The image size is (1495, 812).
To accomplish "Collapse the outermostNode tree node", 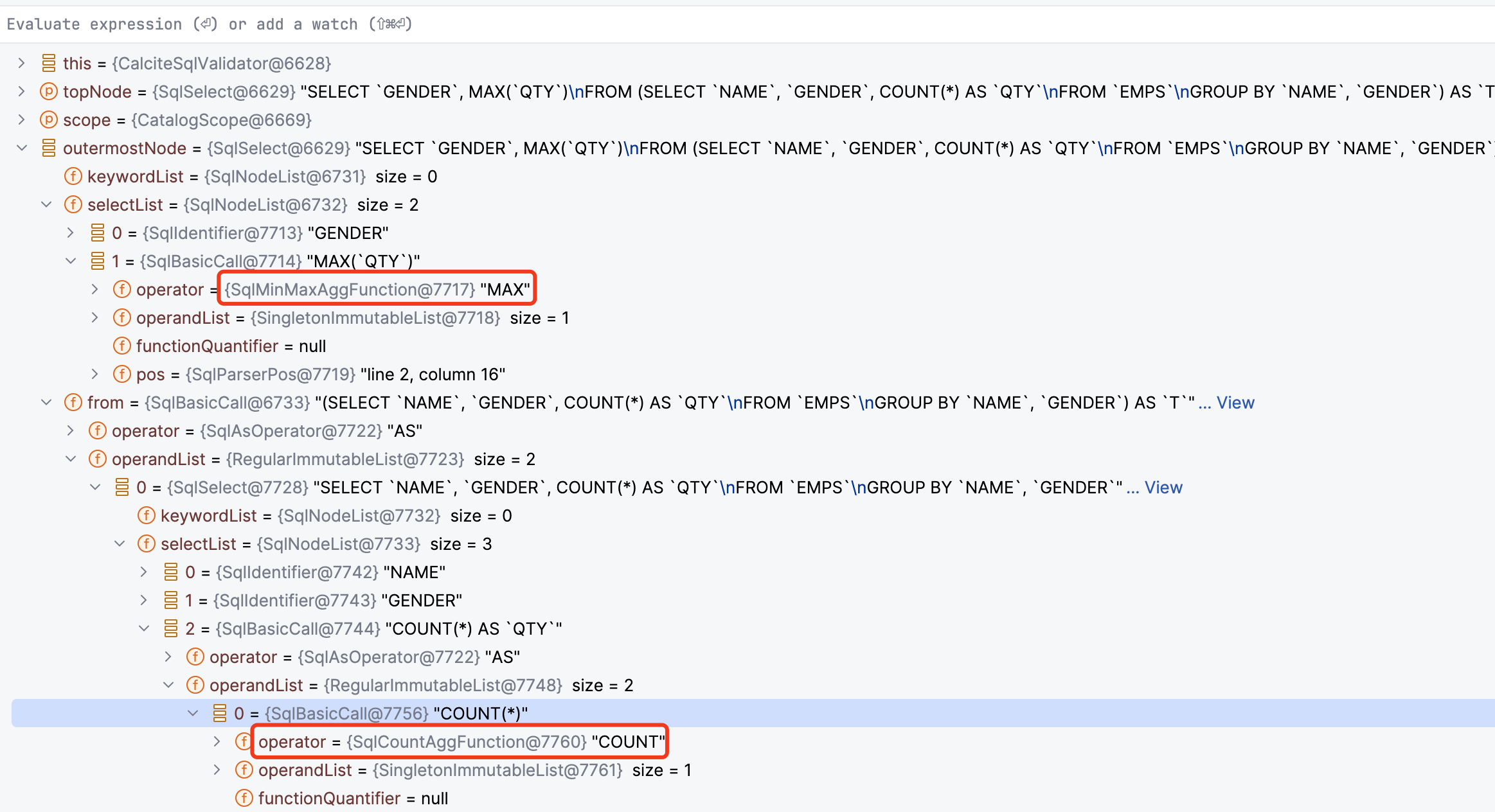I will (x=22, y=148).
